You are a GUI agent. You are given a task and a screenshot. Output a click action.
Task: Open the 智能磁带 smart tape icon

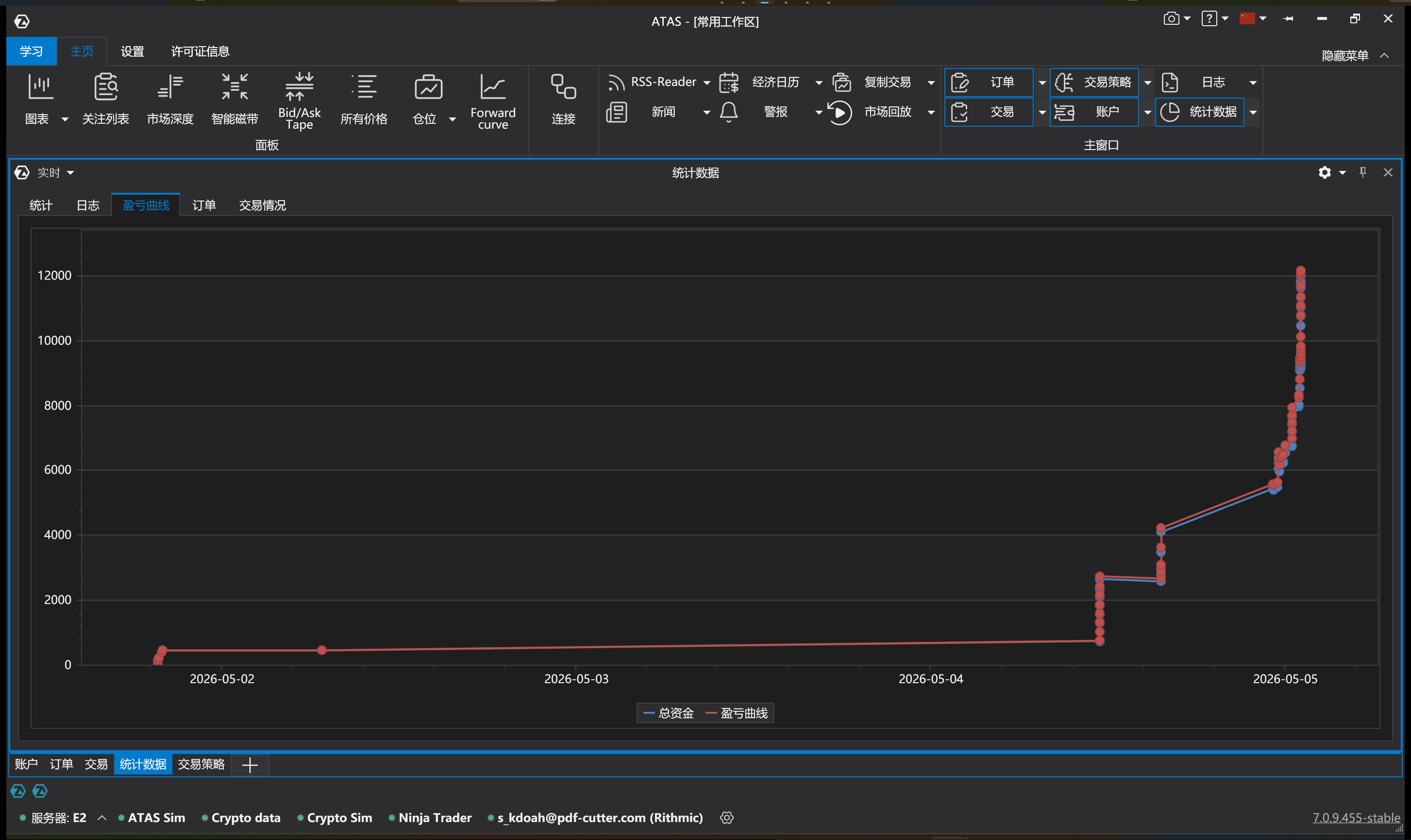tap(235, 87)
